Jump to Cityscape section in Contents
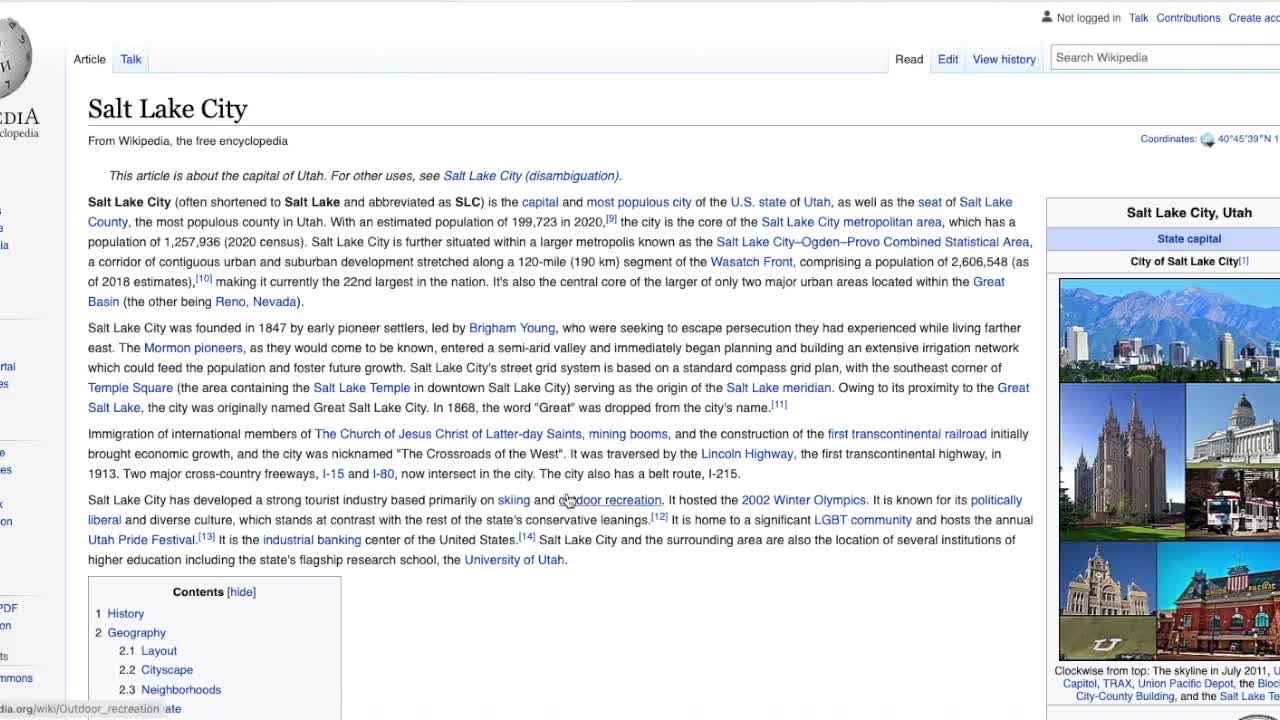Image resolution: width=1280 pixels, height=720 pixels. point(166,670)
